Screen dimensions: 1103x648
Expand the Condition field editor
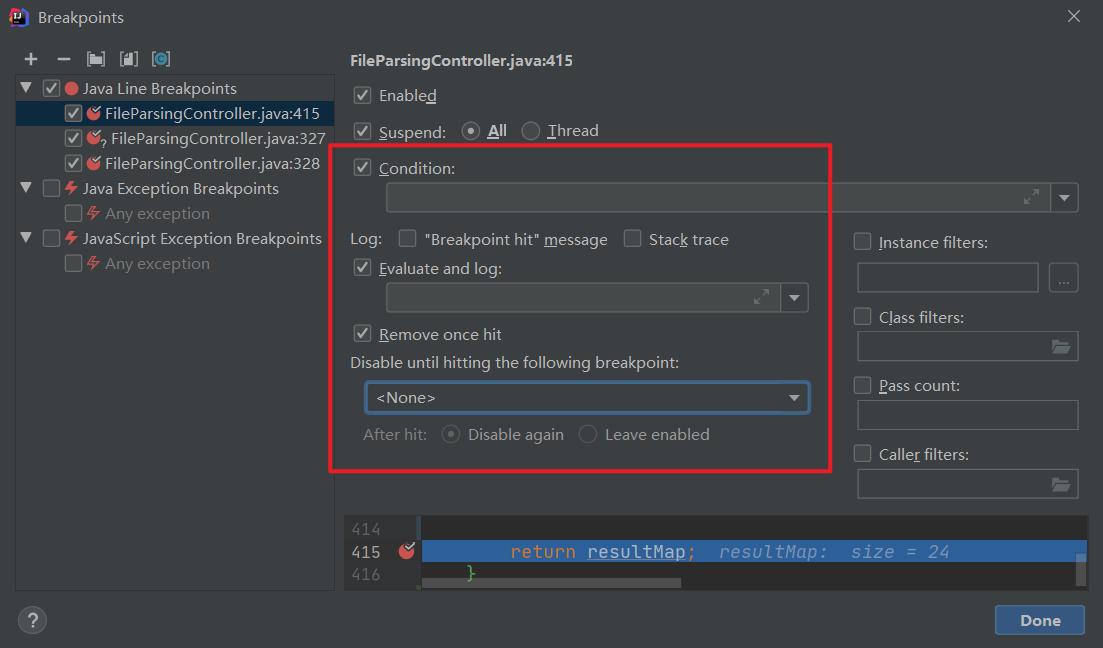point(1031,197)
